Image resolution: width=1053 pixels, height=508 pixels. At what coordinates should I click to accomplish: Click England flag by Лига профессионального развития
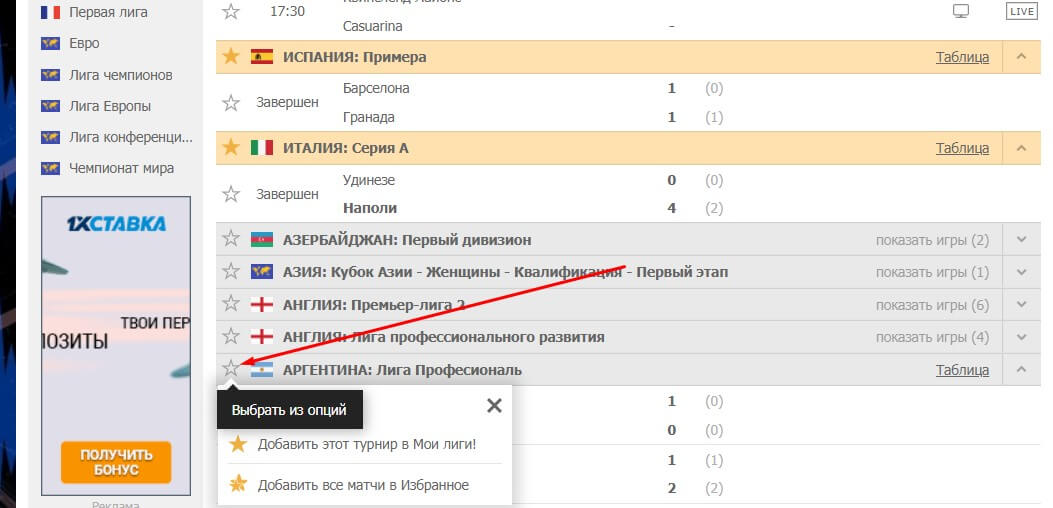262,337
